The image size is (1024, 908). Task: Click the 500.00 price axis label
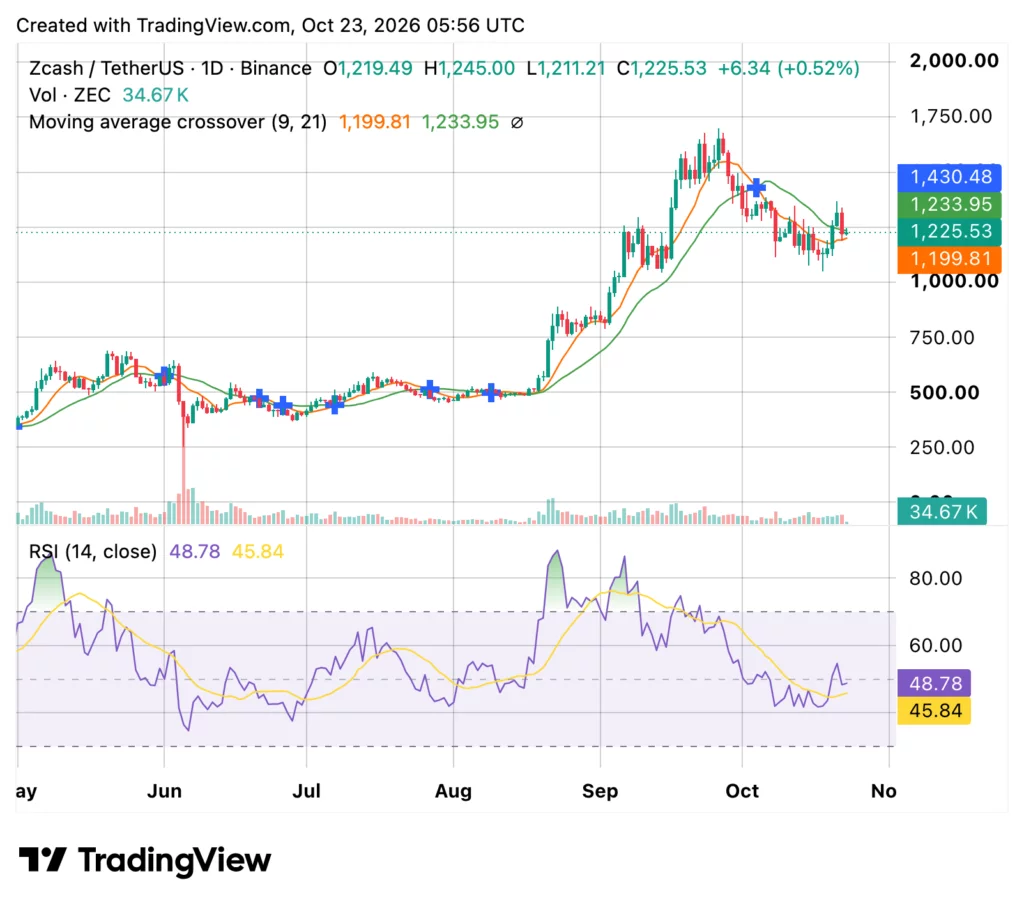(944, 393)
